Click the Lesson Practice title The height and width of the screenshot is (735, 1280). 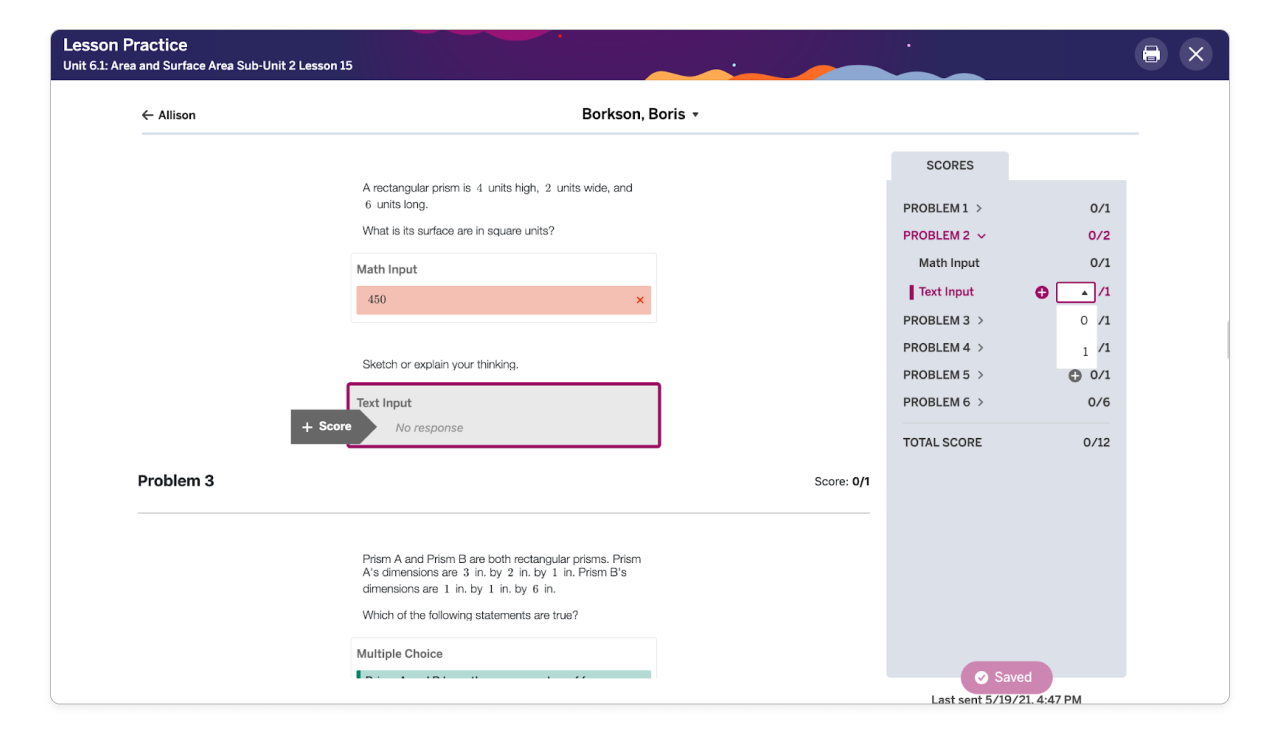click(125, 45)
